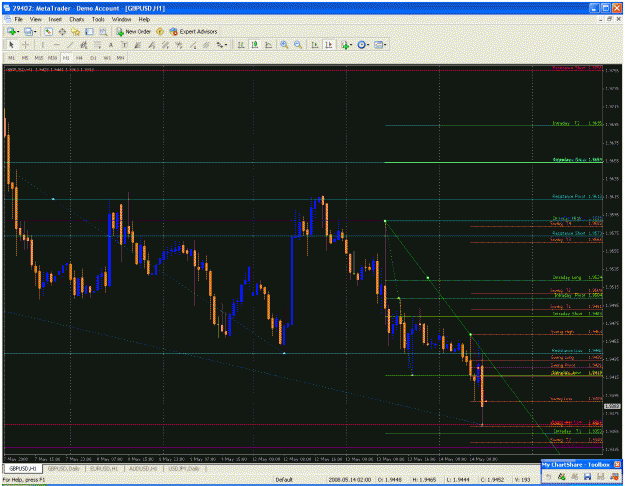Switch chart to Line Chart style

pyautogui.click(x=268, y=45)
